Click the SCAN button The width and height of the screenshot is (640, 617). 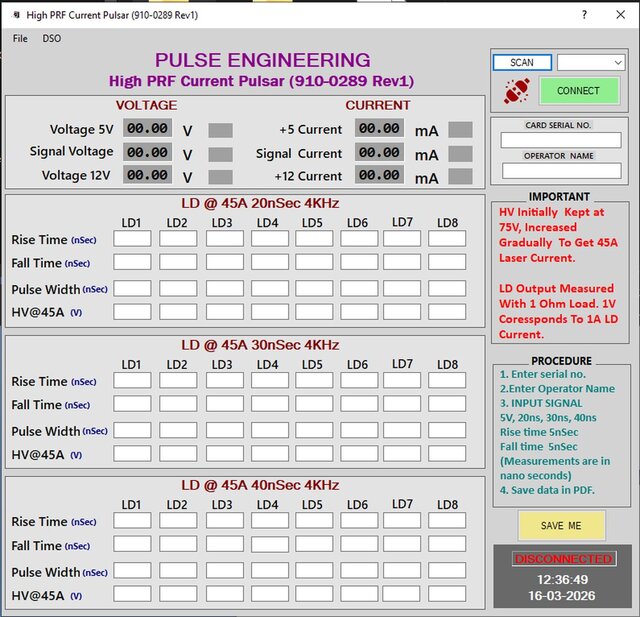tap(522, 62)
